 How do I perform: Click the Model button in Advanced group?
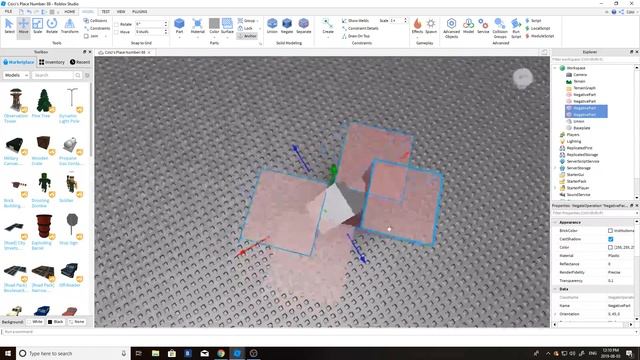coord(469,26)
